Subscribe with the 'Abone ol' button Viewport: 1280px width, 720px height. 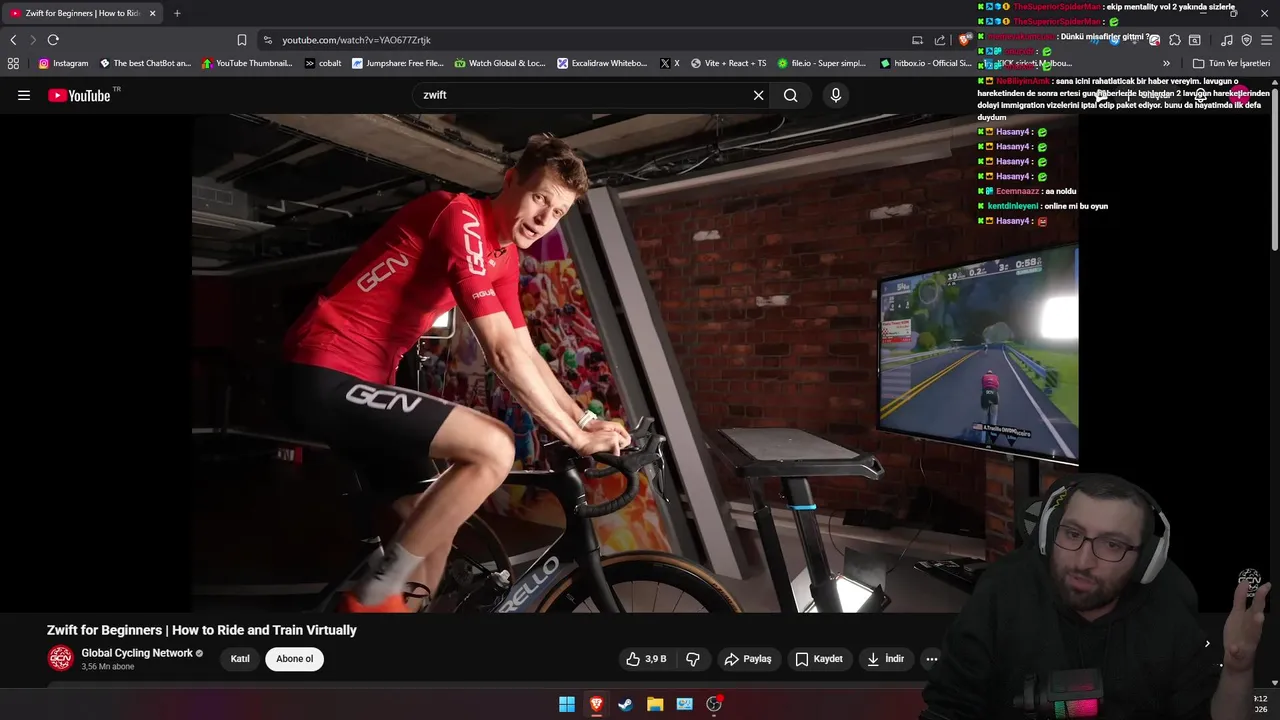[294, 659]
